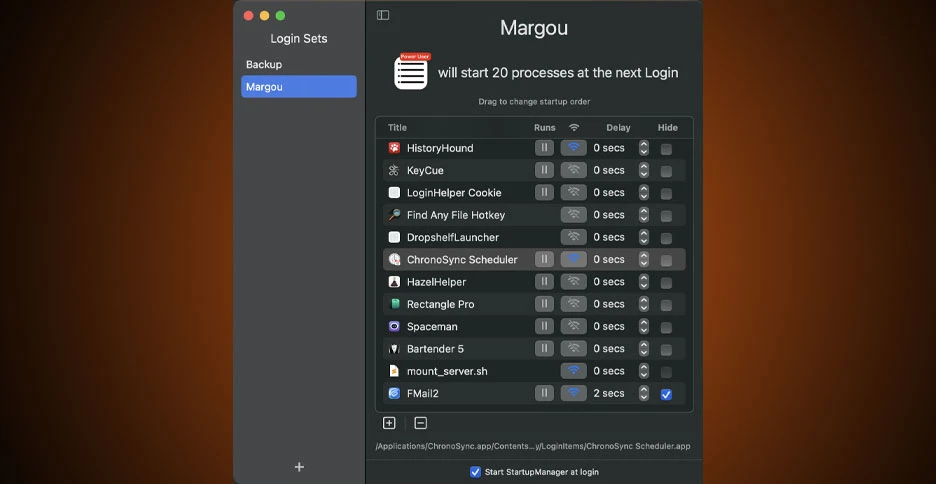The image size is (936, 484).
Task: Toggle KeyCue runs pause button
Action: 544,170
